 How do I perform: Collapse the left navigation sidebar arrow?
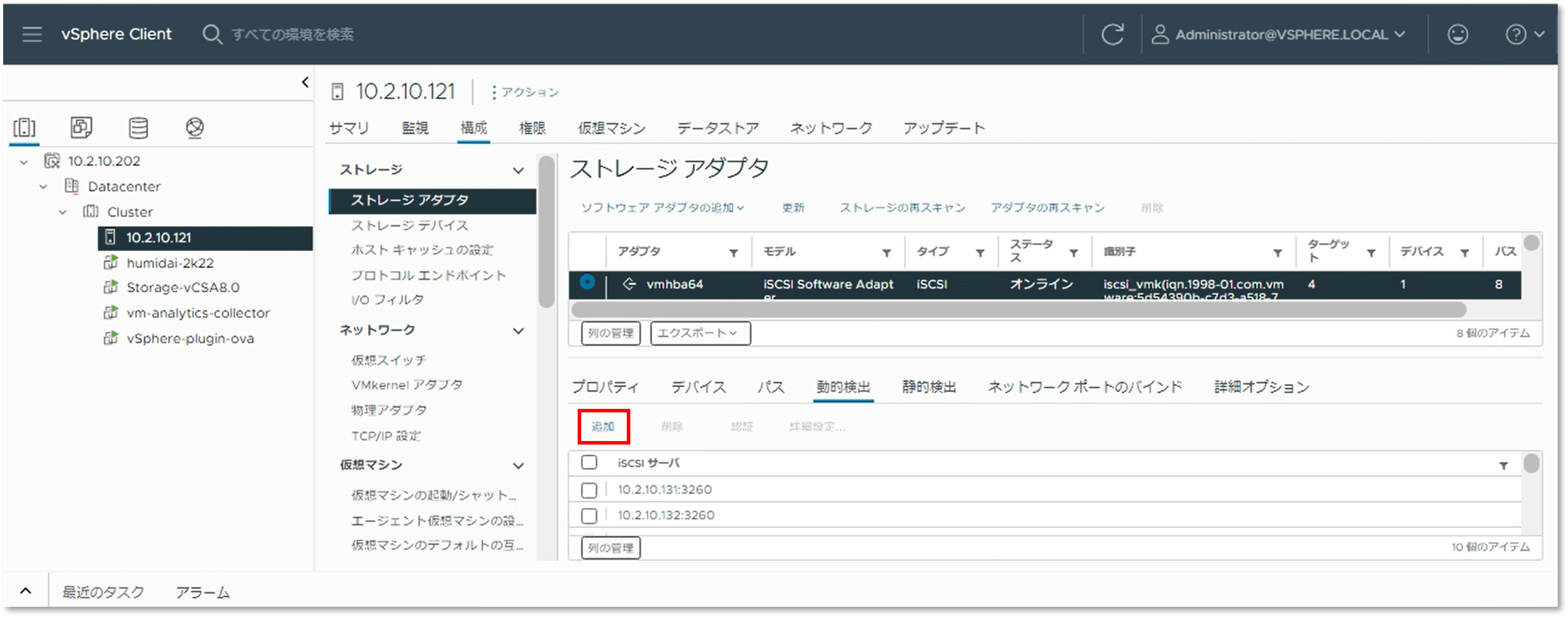[x=305, y=82]
